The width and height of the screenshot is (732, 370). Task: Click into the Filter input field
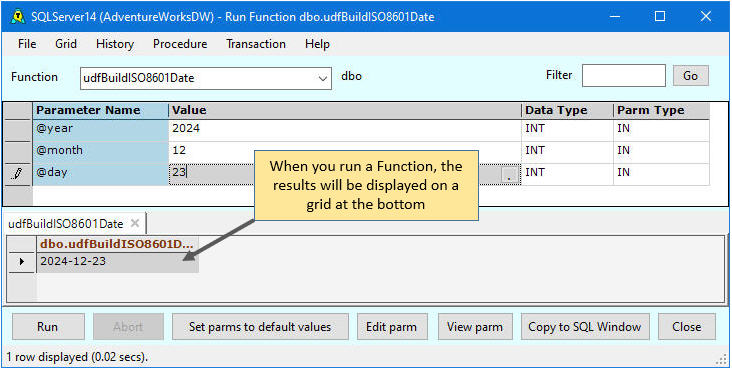(624, 76)
